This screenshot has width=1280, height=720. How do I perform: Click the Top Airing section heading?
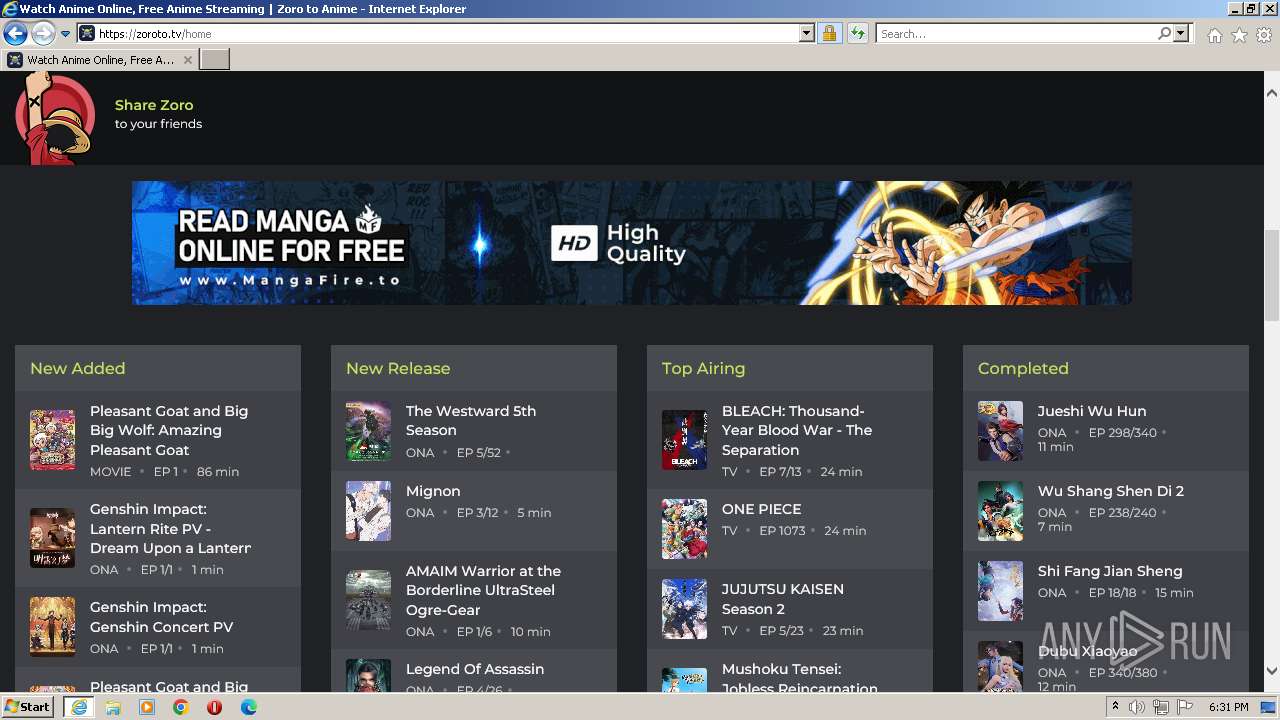pos(704,368)
